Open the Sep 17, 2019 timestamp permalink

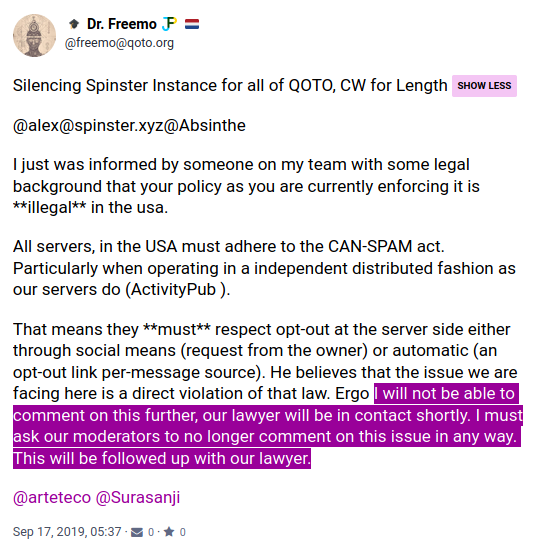[67, 532]
